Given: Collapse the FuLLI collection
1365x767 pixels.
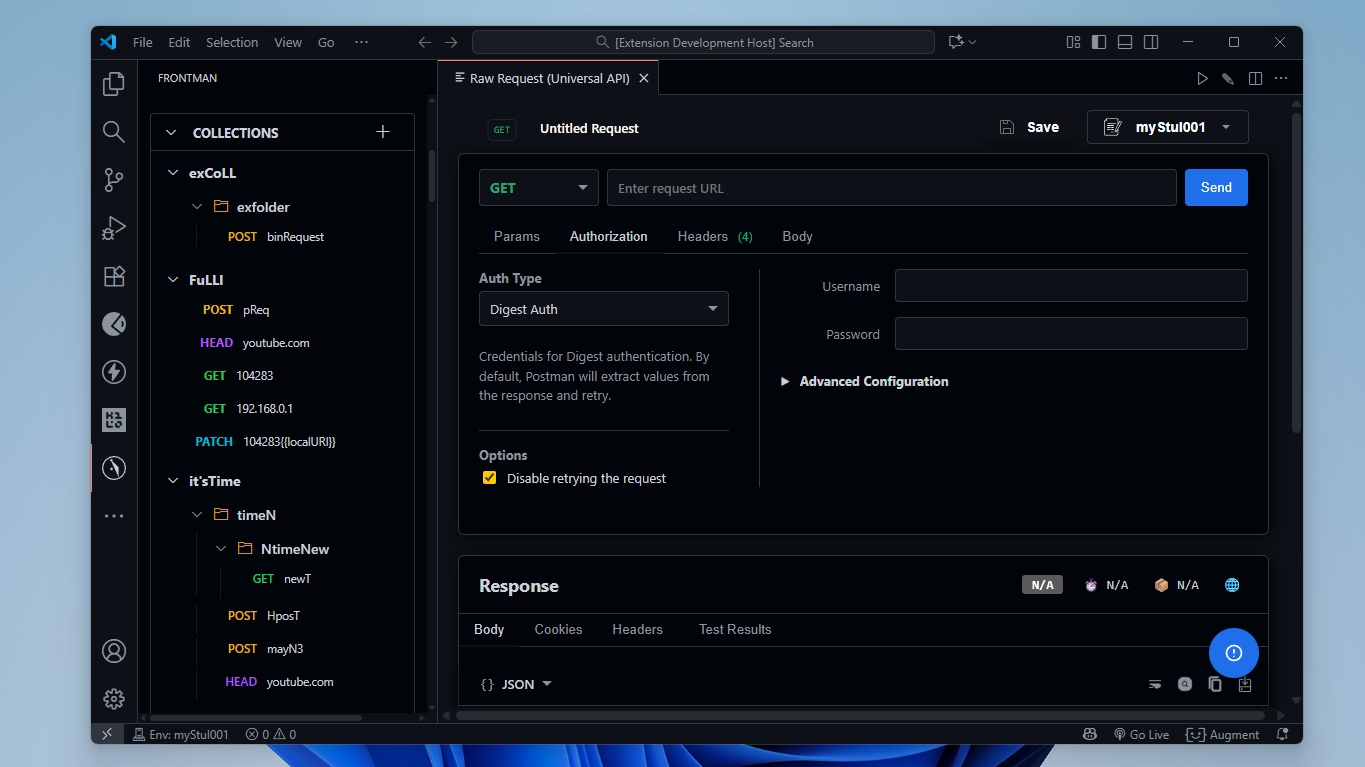Looking at the screenshot, I should pos(171,280).
